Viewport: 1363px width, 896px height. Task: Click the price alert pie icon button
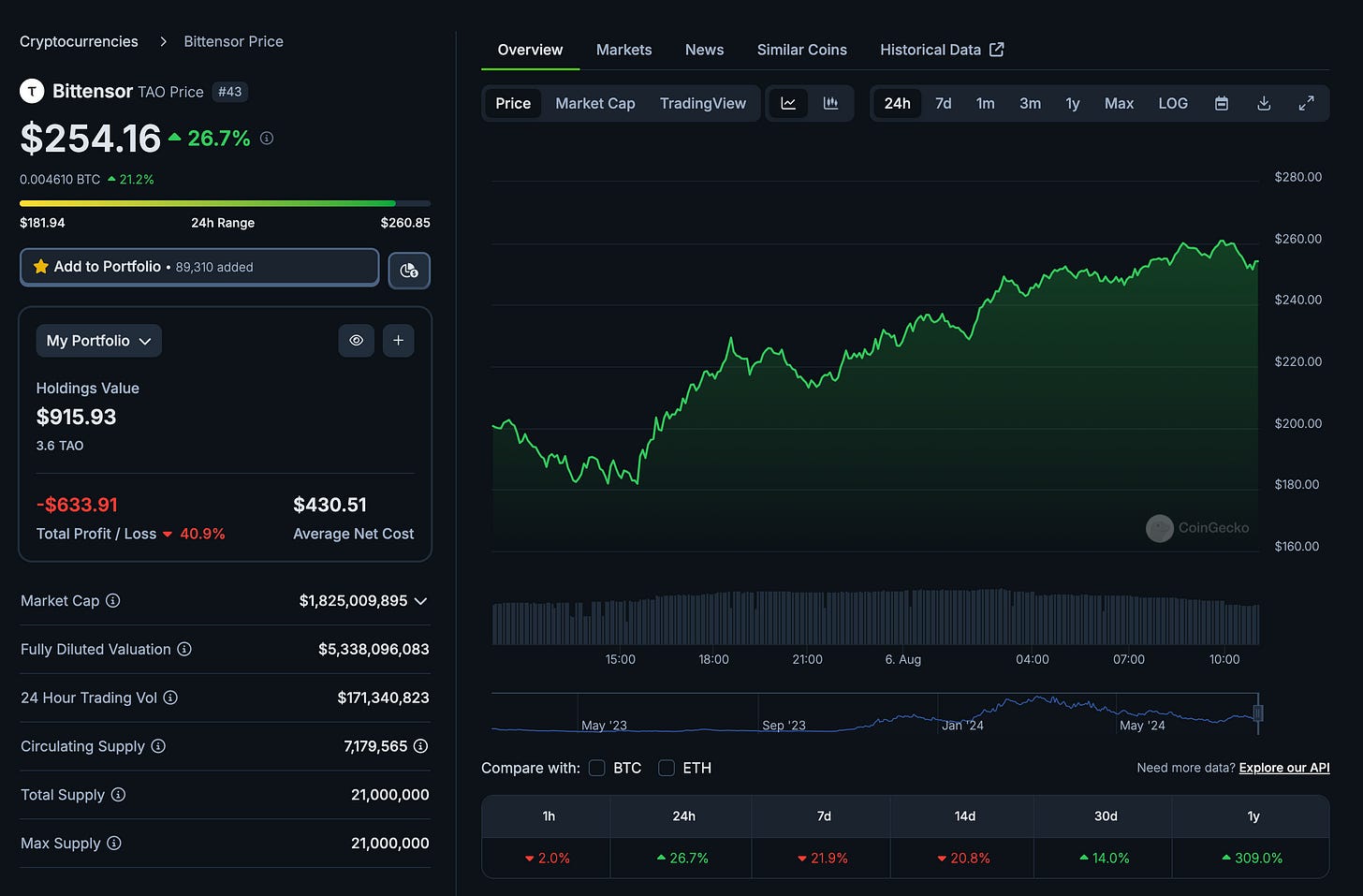click(x=409, y=271)
